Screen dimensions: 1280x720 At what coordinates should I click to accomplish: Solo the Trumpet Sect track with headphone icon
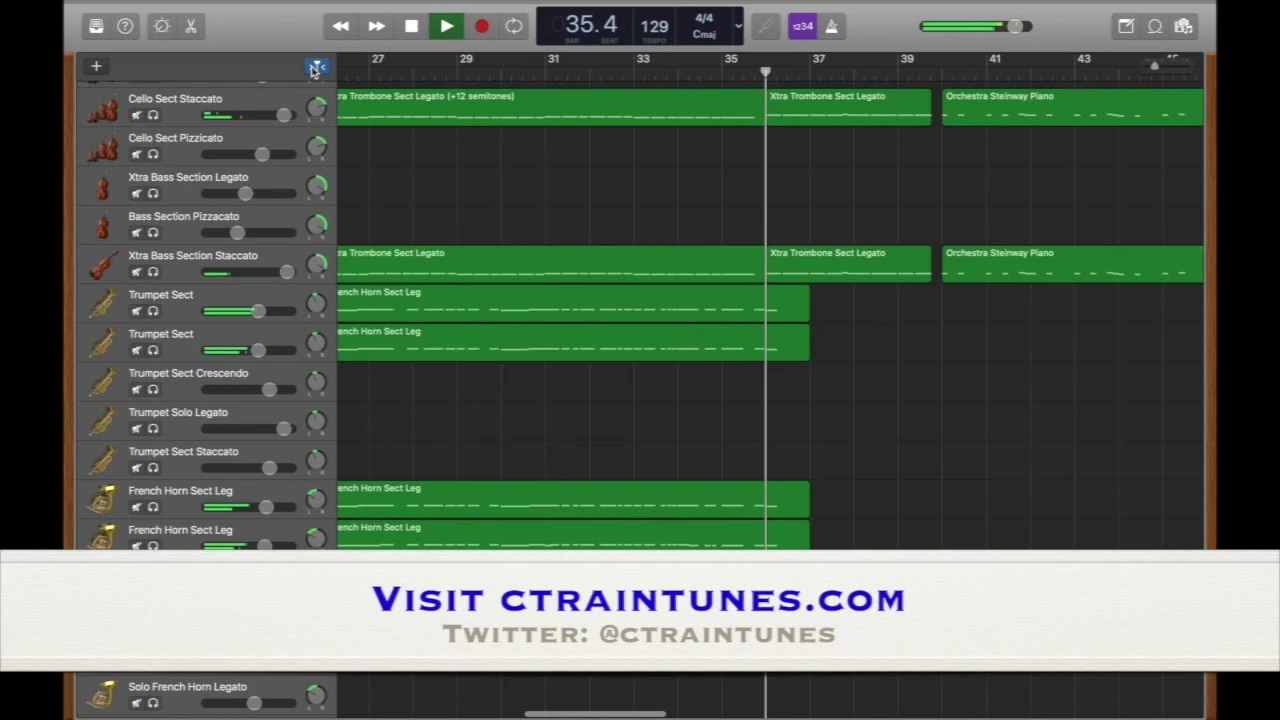pos(152,311)
